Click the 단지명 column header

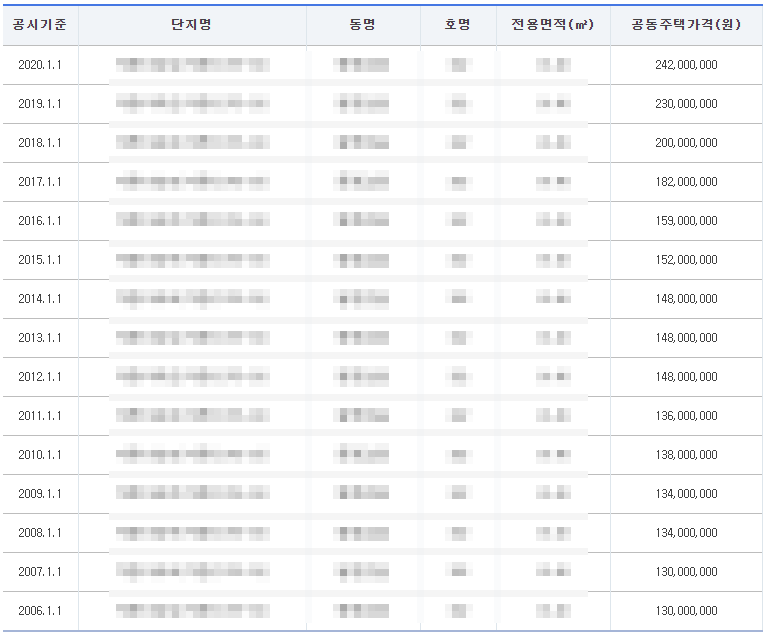coord(191,25)
